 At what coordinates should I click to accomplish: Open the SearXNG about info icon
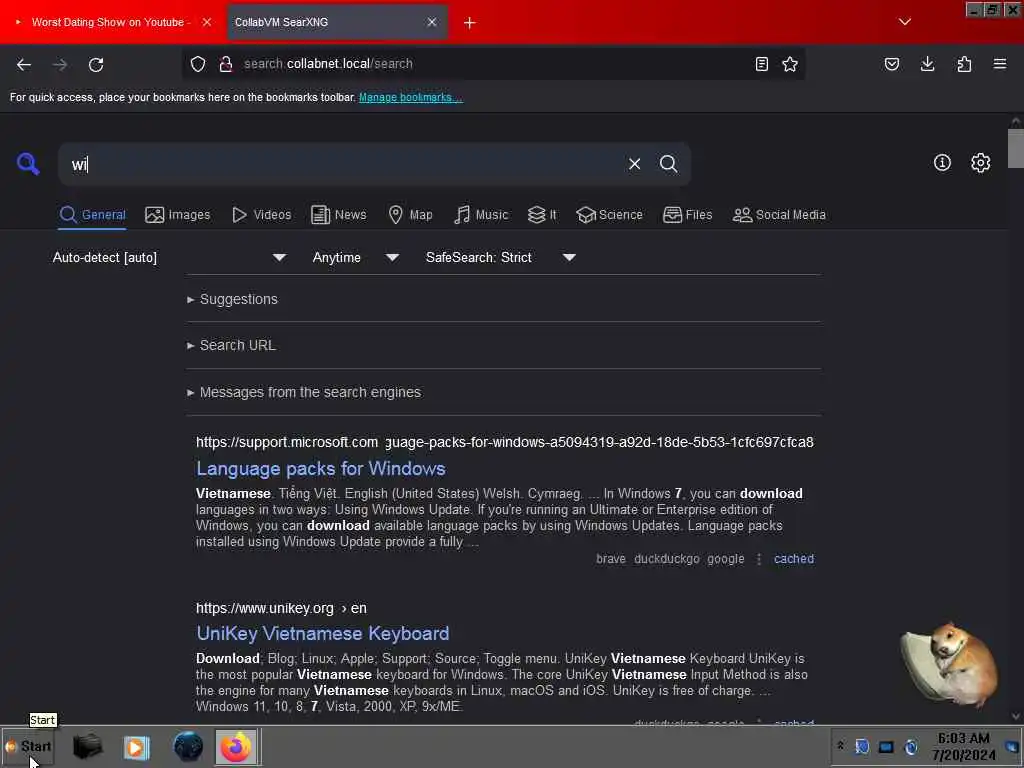click(x=942, y=163)
